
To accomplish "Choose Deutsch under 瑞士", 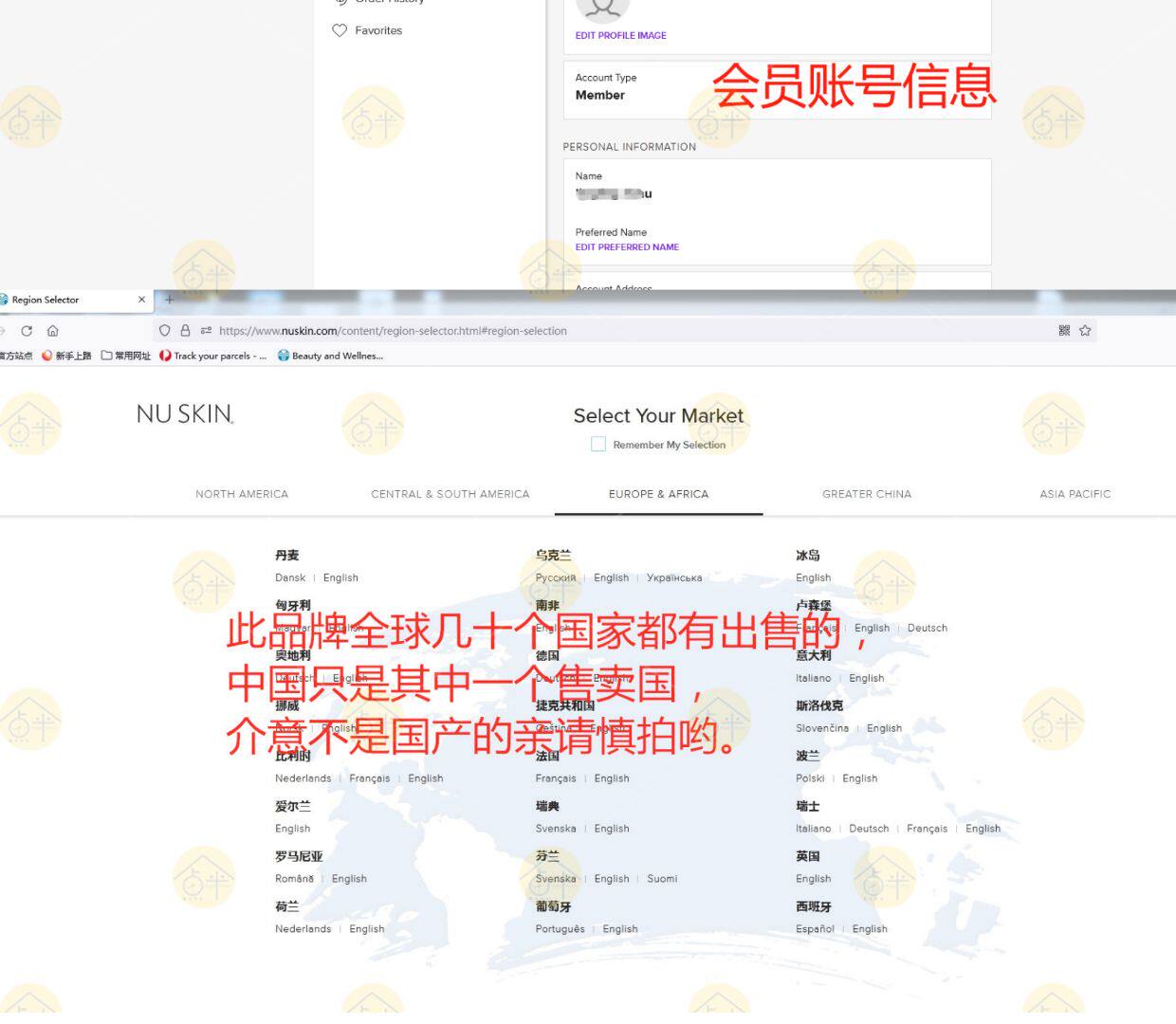I will pyautogui.click(x=869, y=830).
